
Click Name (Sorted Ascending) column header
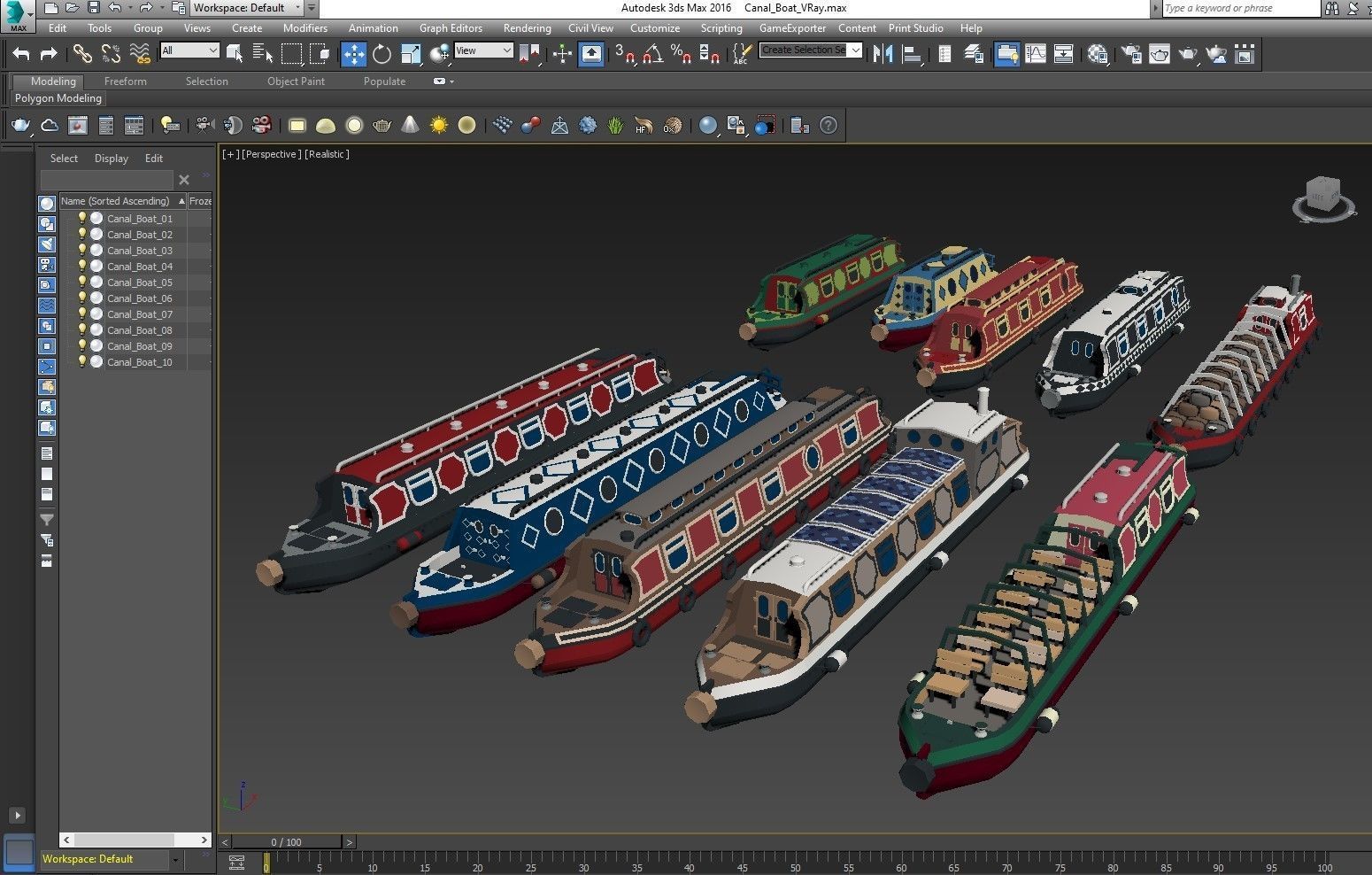pos(123,201)
